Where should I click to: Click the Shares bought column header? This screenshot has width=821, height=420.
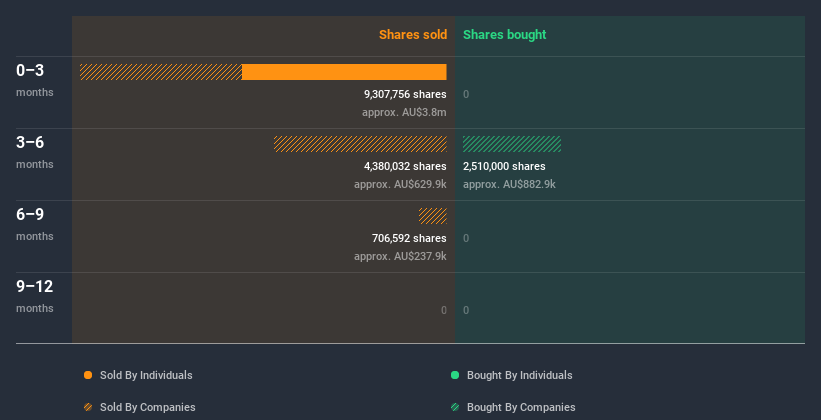[505, 35]
